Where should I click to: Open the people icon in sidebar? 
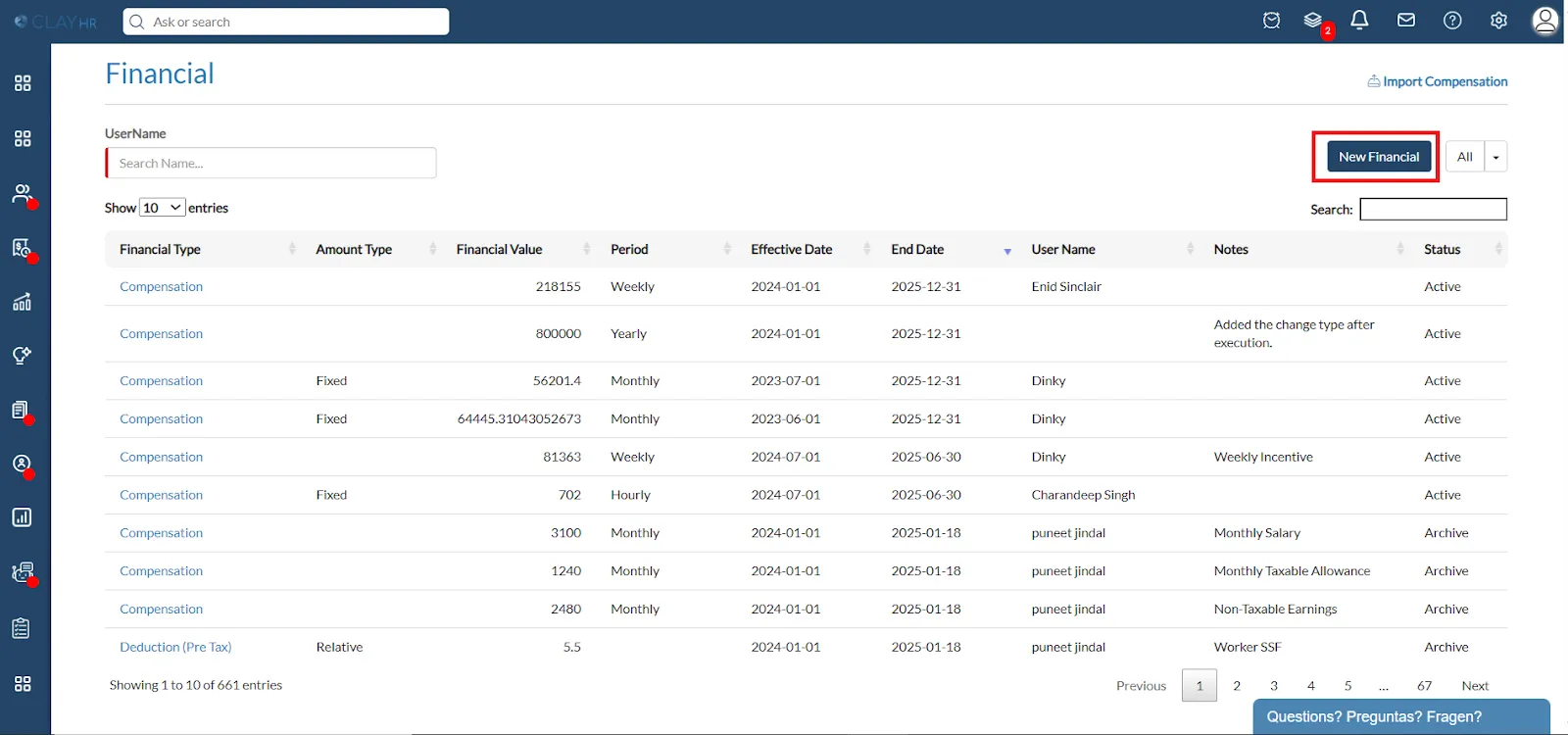(x=23, y=193)
